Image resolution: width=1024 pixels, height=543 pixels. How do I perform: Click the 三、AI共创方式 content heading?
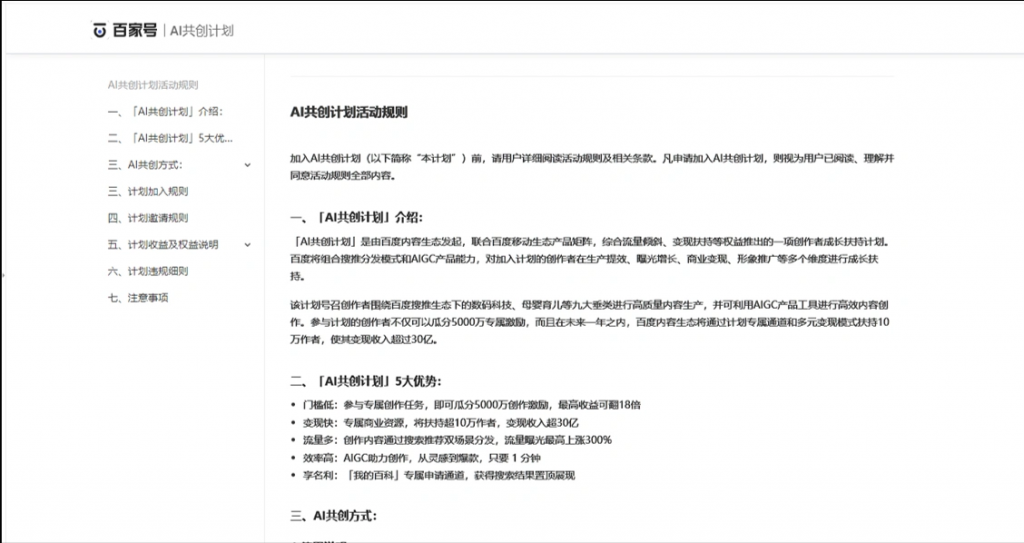click(333, 516)
